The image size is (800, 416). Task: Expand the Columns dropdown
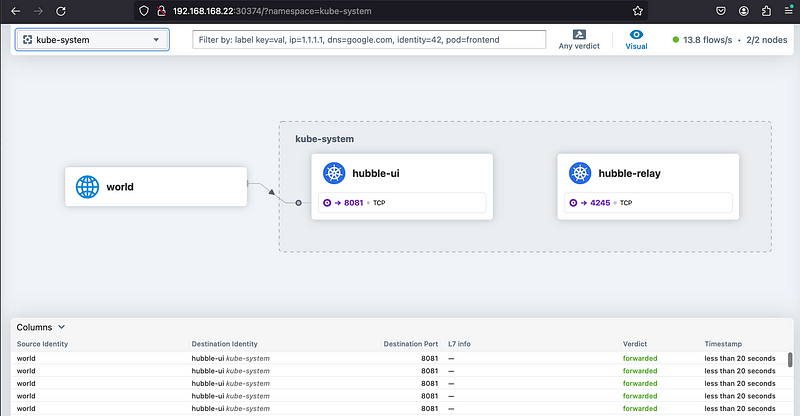tap(41, 327)
